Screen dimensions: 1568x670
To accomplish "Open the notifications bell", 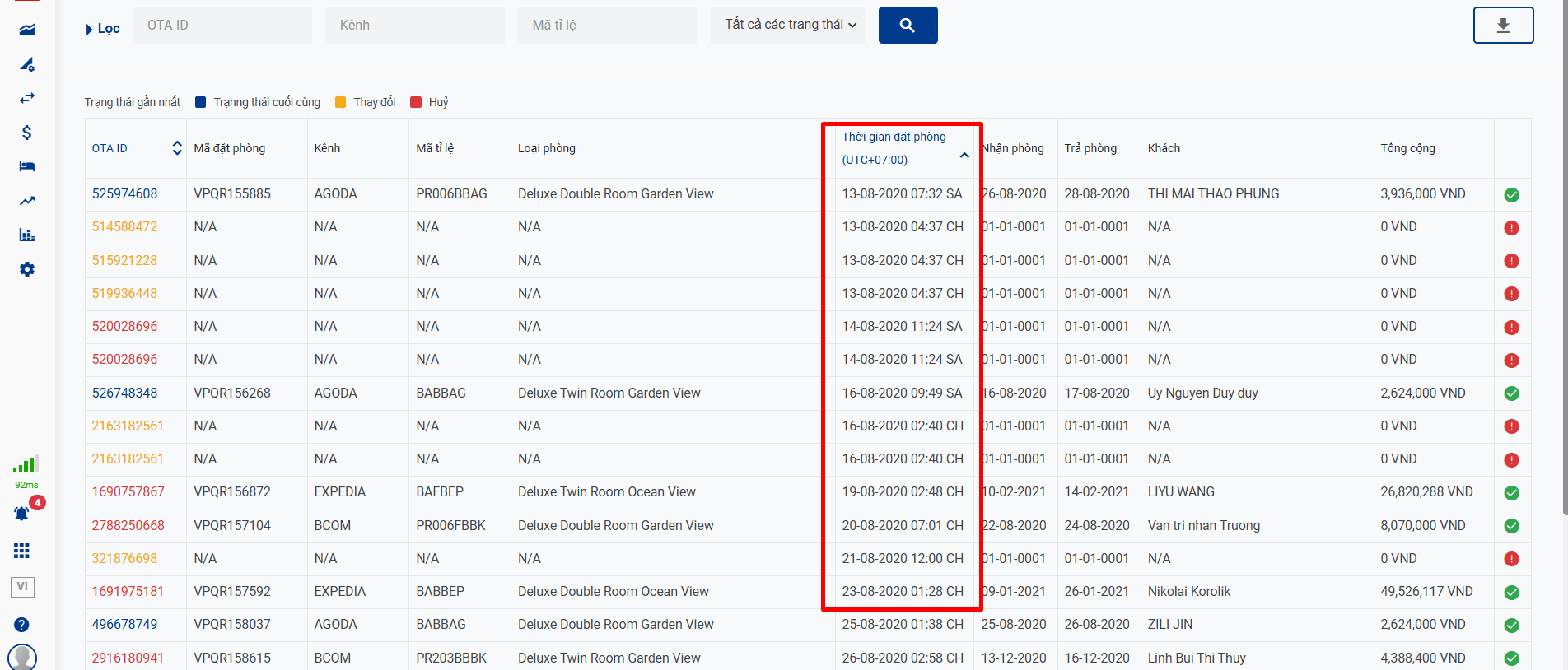I will coord(22,514).
